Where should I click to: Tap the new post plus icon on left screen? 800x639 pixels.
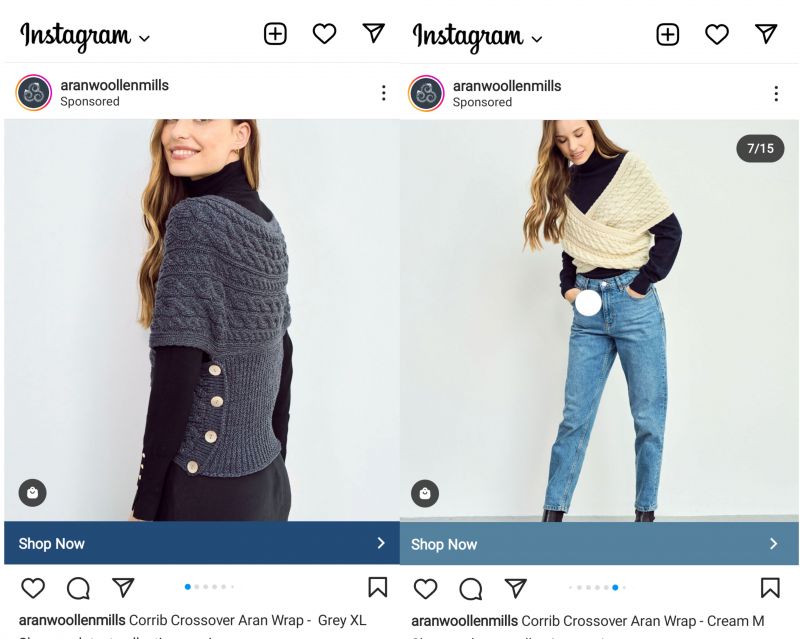[x=275, y=34]
